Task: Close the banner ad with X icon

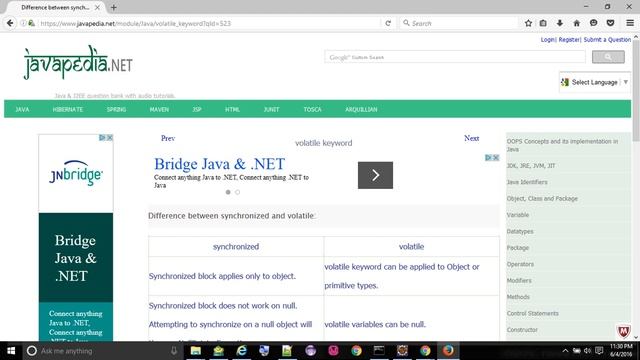Action: coord(496,158)
